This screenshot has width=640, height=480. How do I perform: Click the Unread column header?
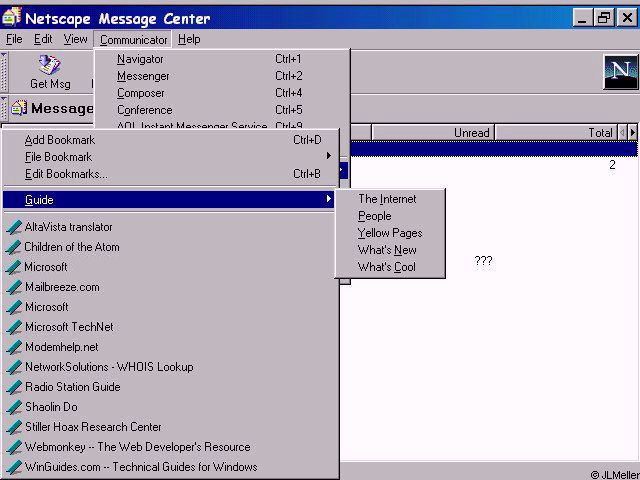coord(433,133)
